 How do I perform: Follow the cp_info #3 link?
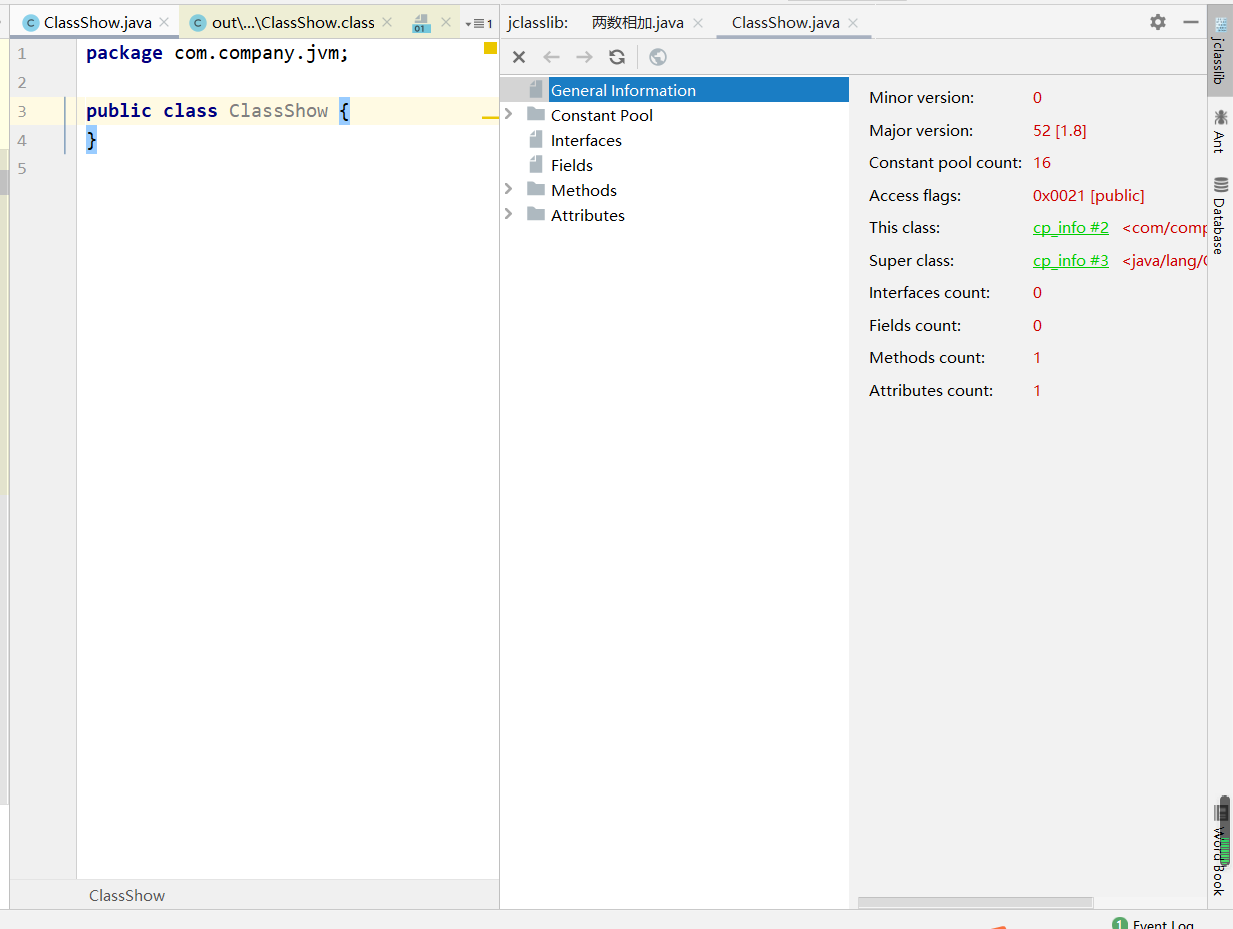tap(1071, 260)
